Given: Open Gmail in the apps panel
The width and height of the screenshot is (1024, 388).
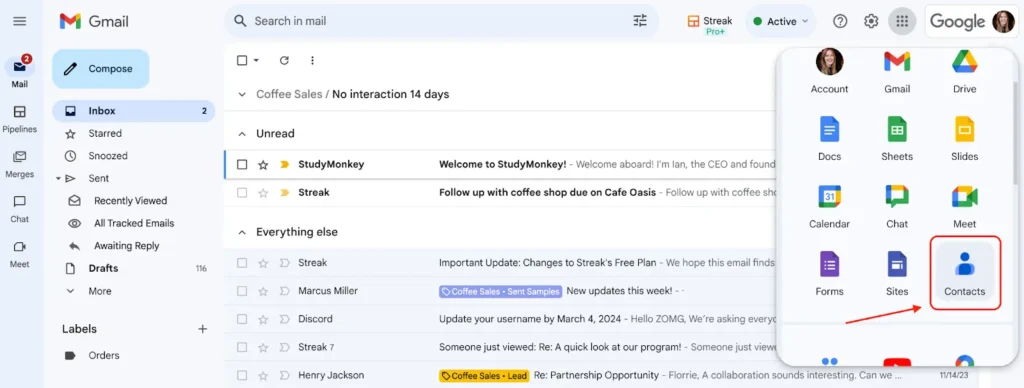Looking at the screenshot, I should pos(897,72).
